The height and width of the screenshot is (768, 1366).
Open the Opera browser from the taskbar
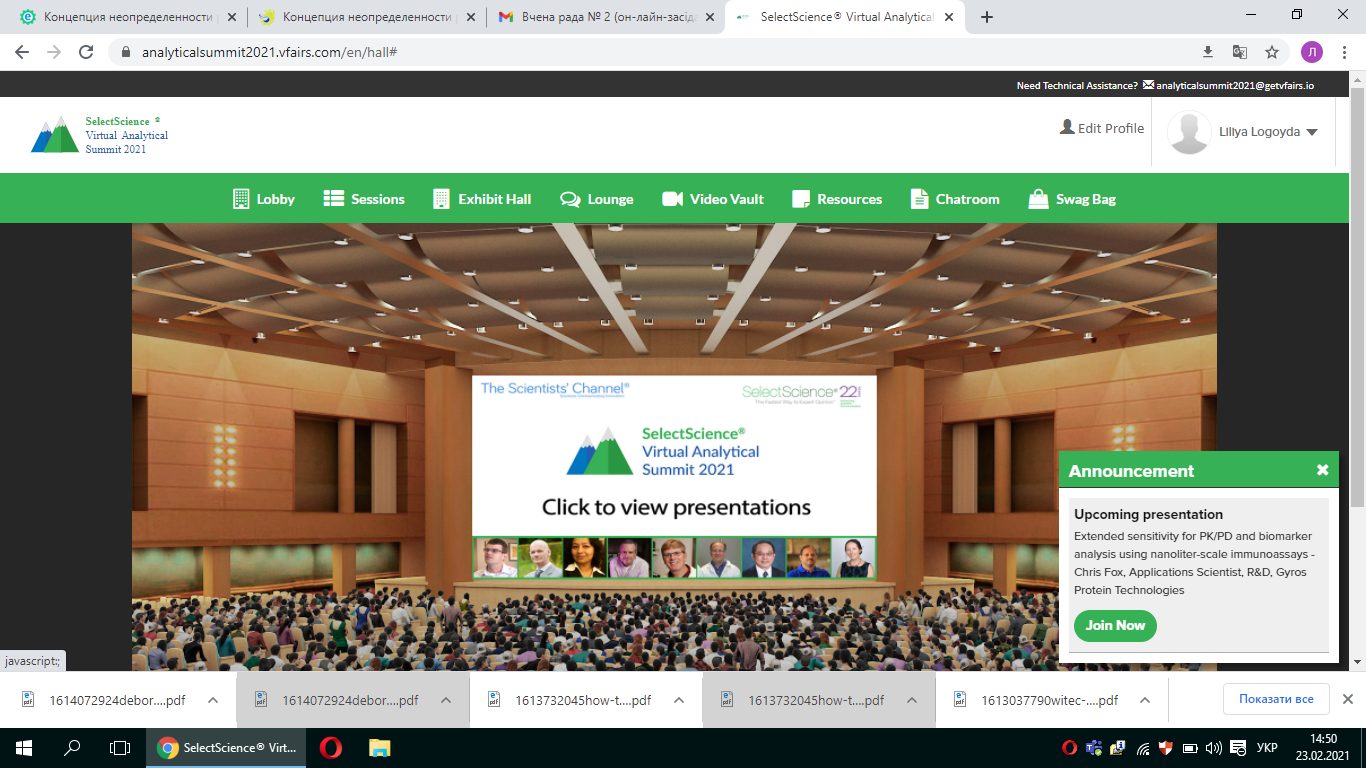[330, 748]
